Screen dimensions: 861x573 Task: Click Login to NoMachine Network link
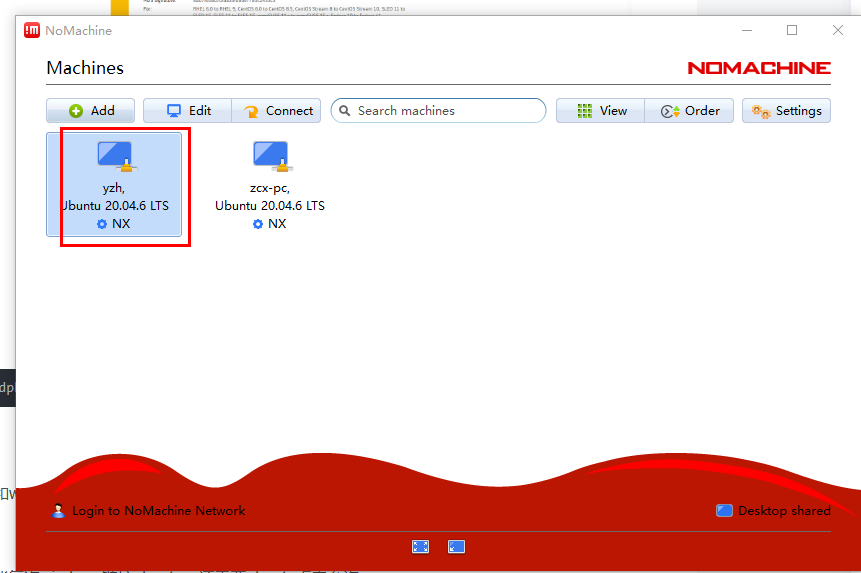pos(159,511)
